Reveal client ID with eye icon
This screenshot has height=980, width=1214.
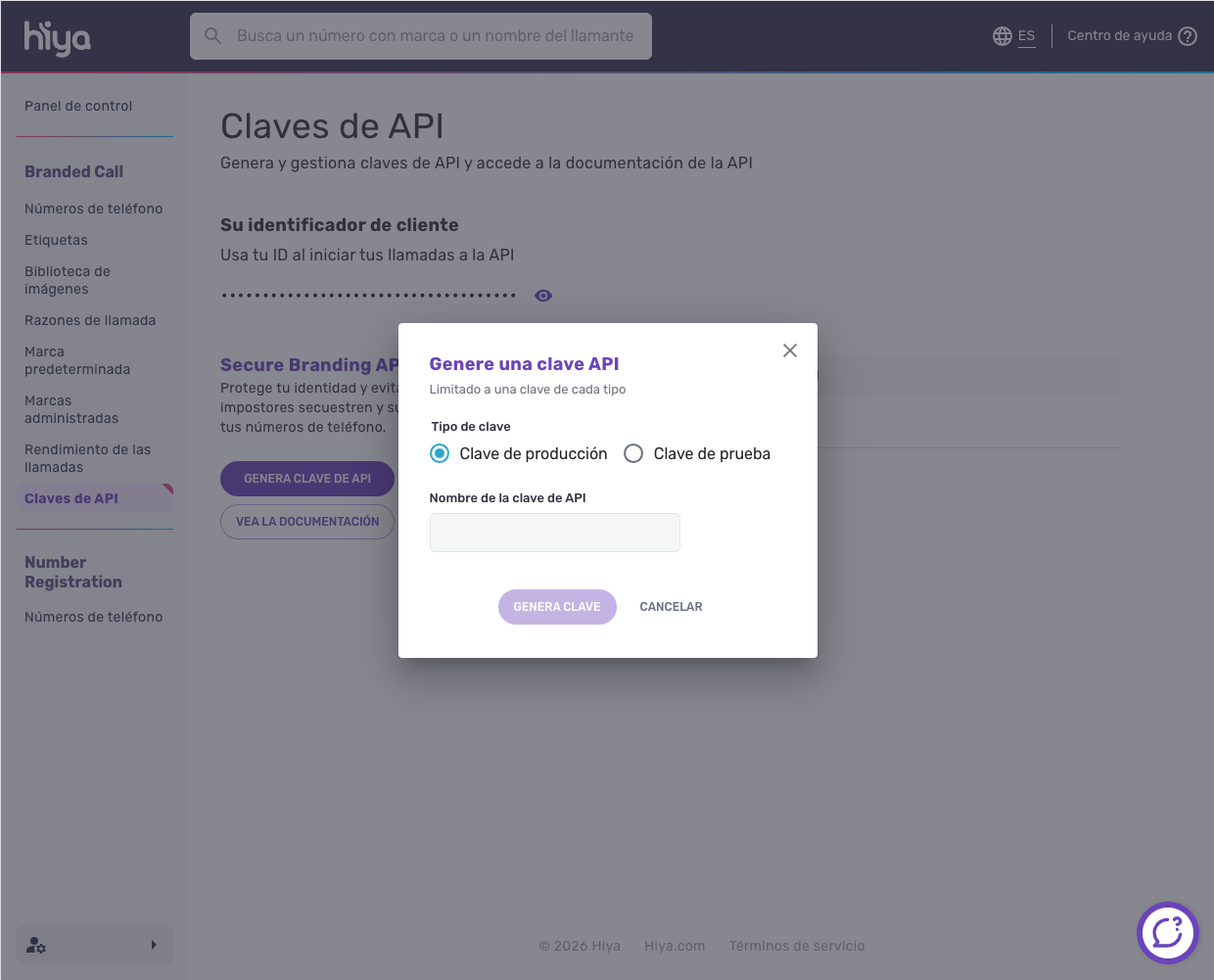[x=543, y=296]
